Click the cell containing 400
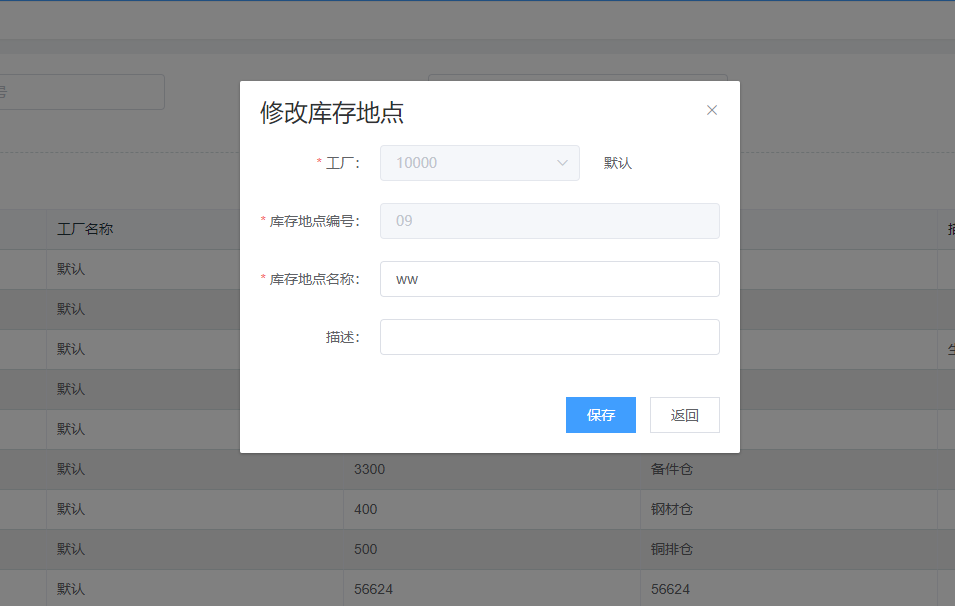955x606 pixels. click(x=365, y=508)
